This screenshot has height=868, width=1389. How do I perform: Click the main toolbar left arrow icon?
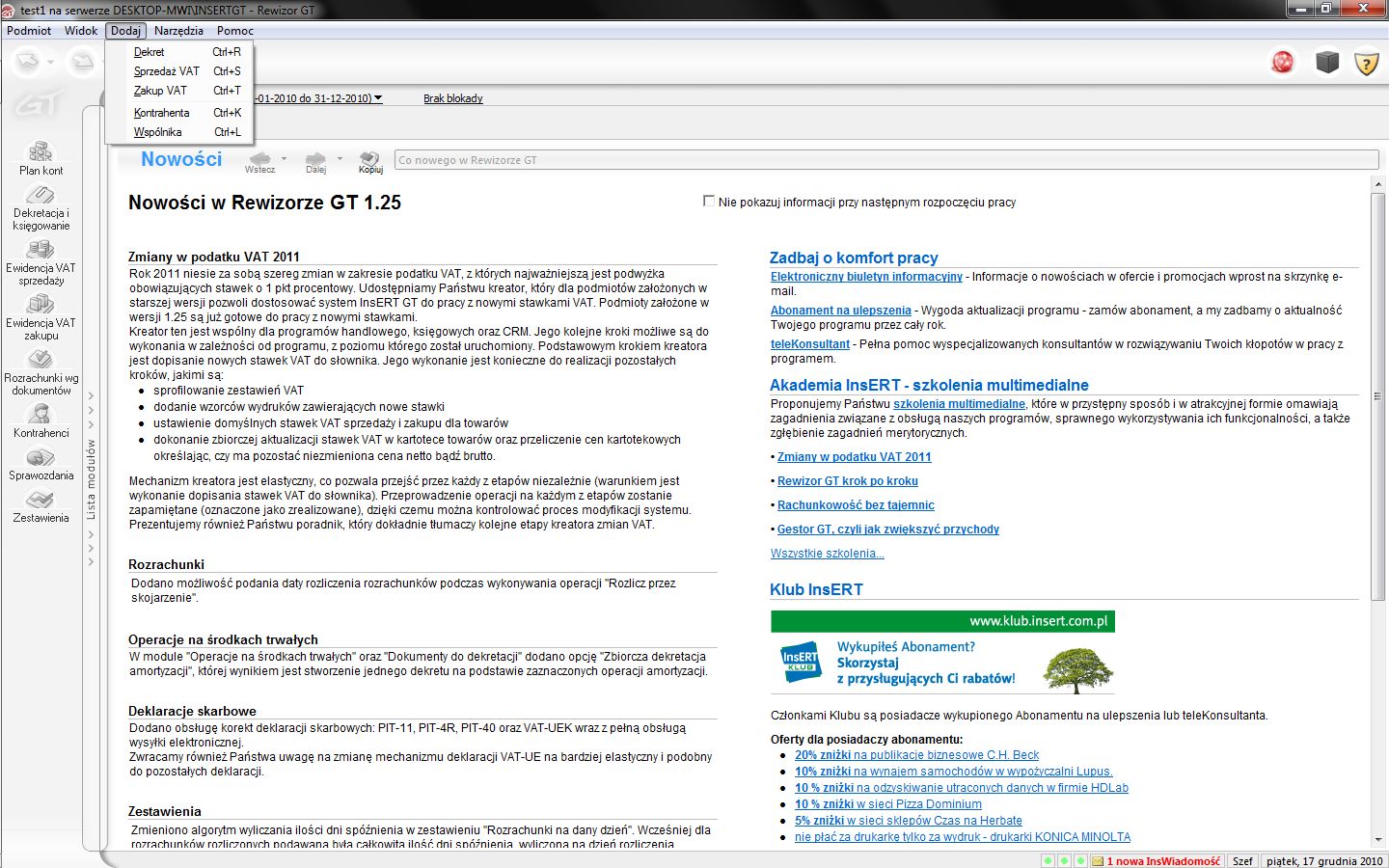(x=28, y=63)
